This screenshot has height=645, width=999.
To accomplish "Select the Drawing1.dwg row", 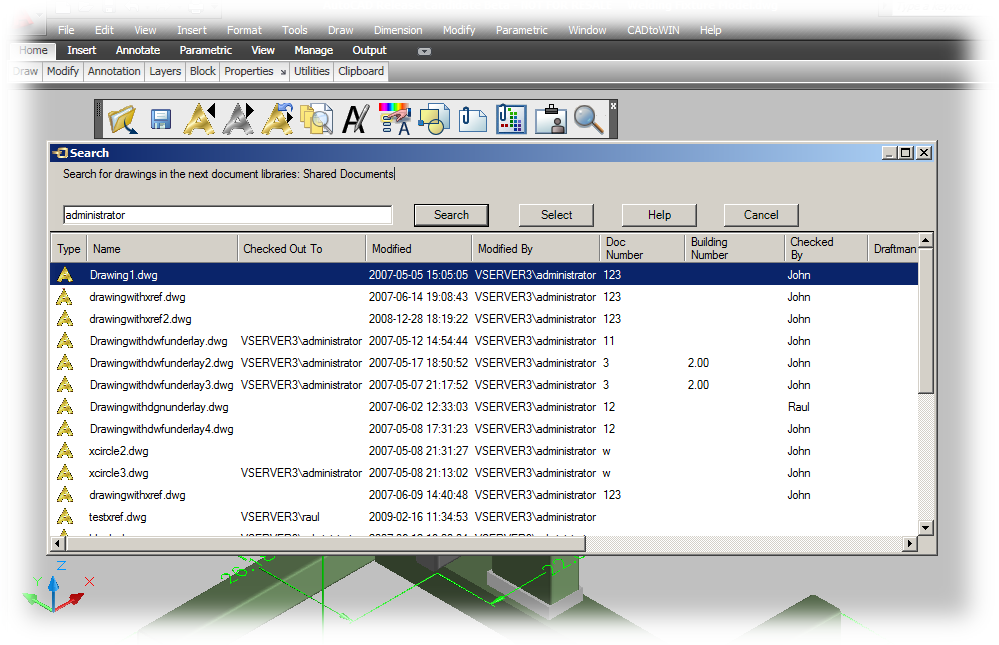I will click(x=484, y=275).
